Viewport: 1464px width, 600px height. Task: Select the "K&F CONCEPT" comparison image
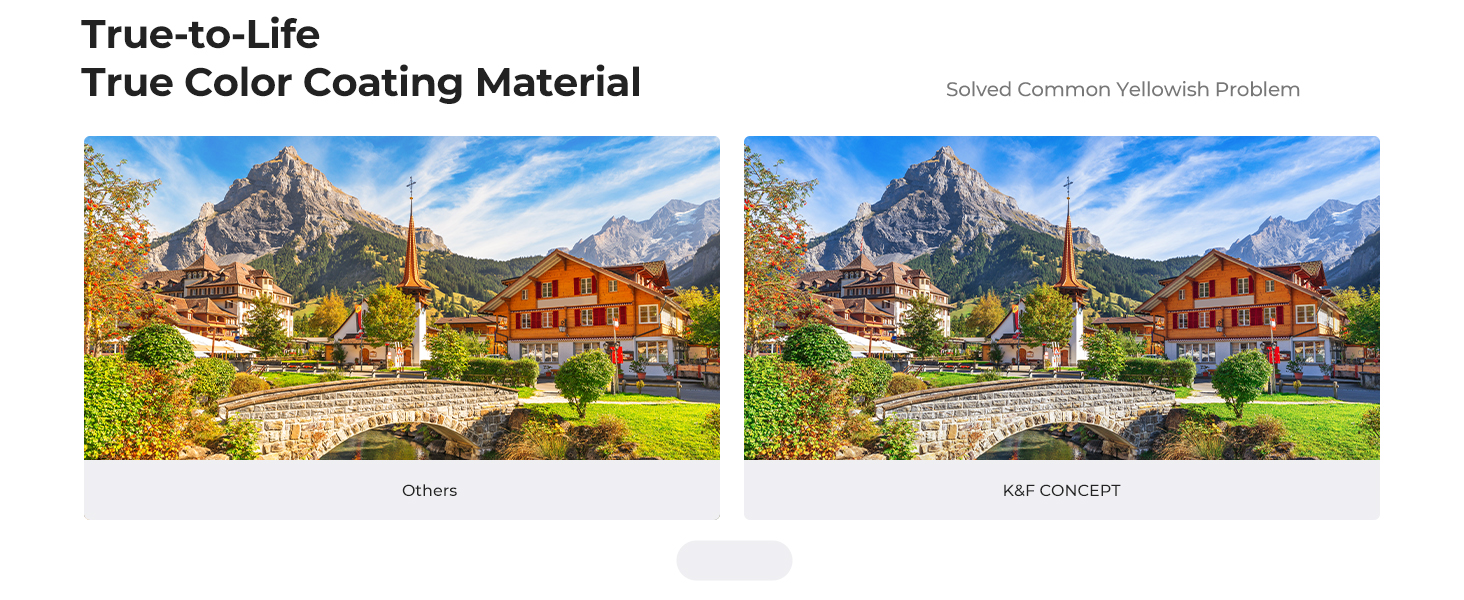pyautogui.click(x=1062, y=298)
